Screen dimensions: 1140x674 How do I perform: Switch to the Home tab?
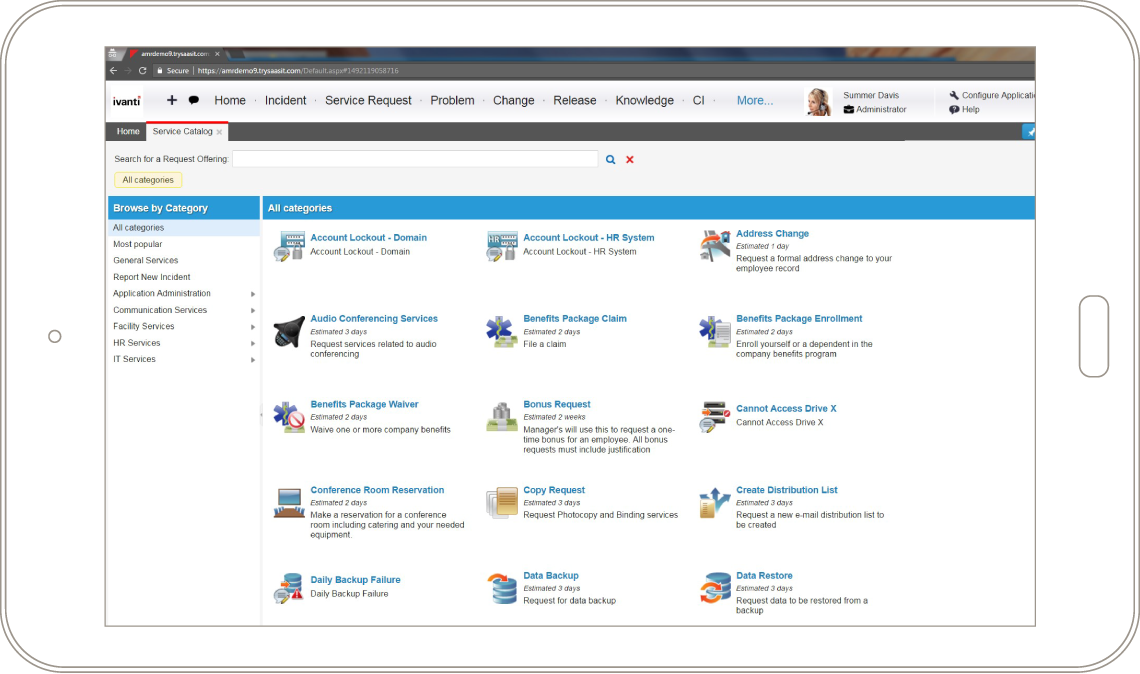pos(128,131)
